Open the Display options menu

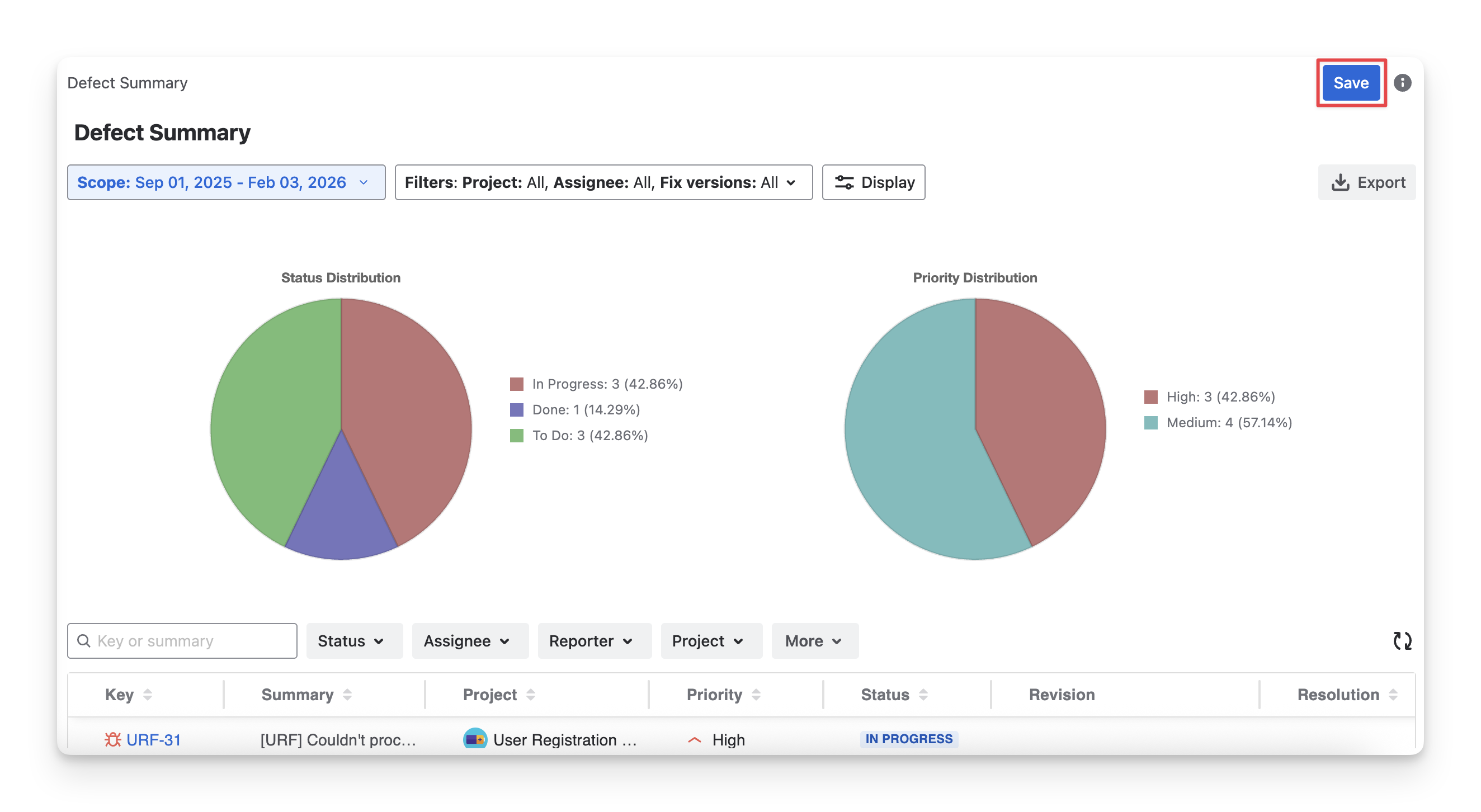pos(872,183)
